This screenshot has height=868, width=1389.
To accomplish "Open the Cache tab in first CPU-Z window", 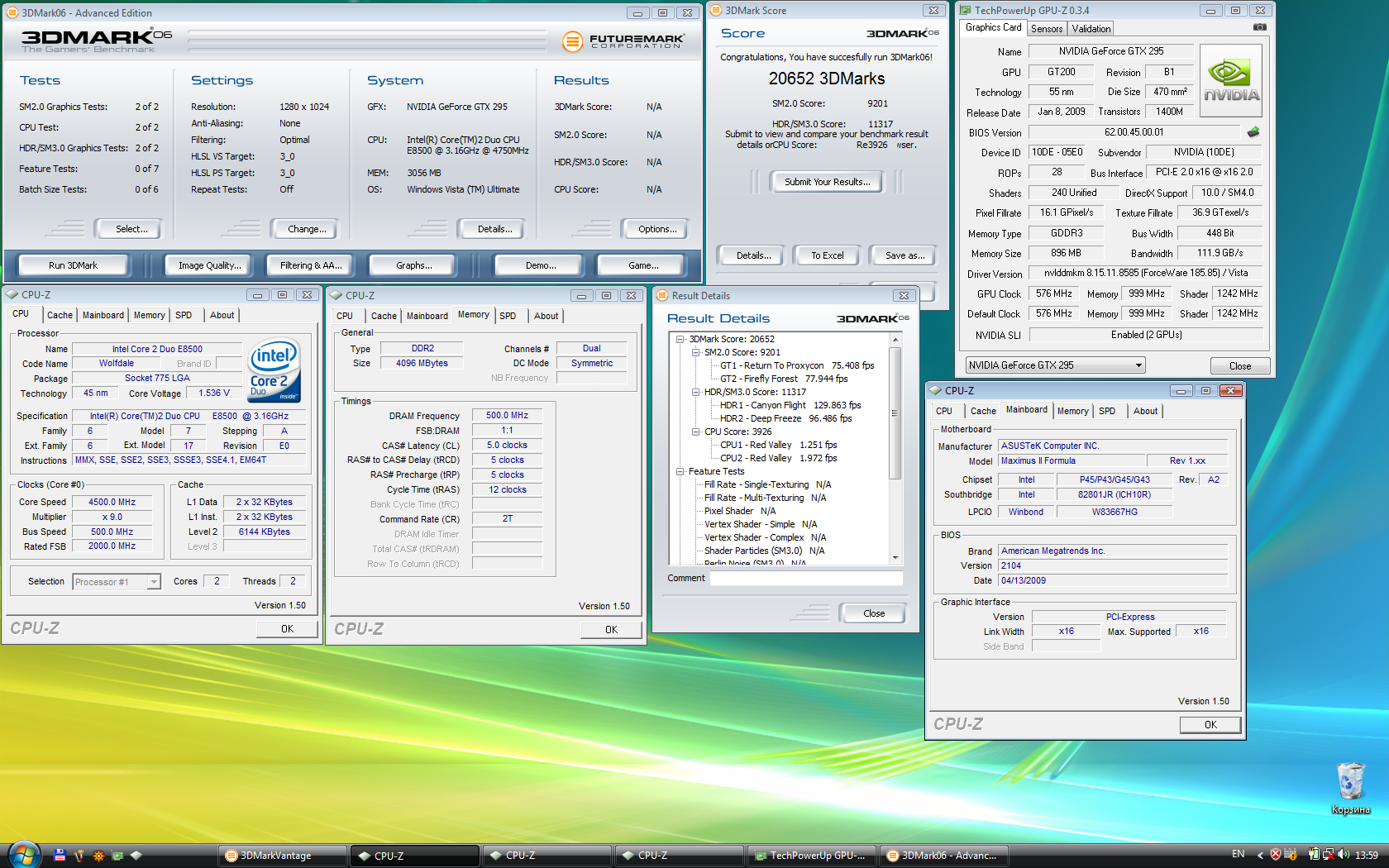I will [60, 315].
